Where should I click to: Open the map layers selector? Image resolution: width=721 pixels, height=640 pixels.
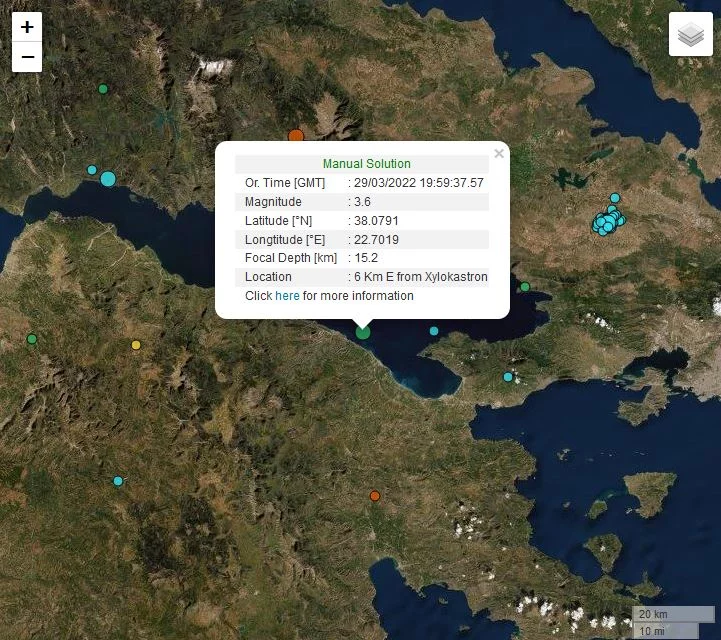tap(690, 35)
